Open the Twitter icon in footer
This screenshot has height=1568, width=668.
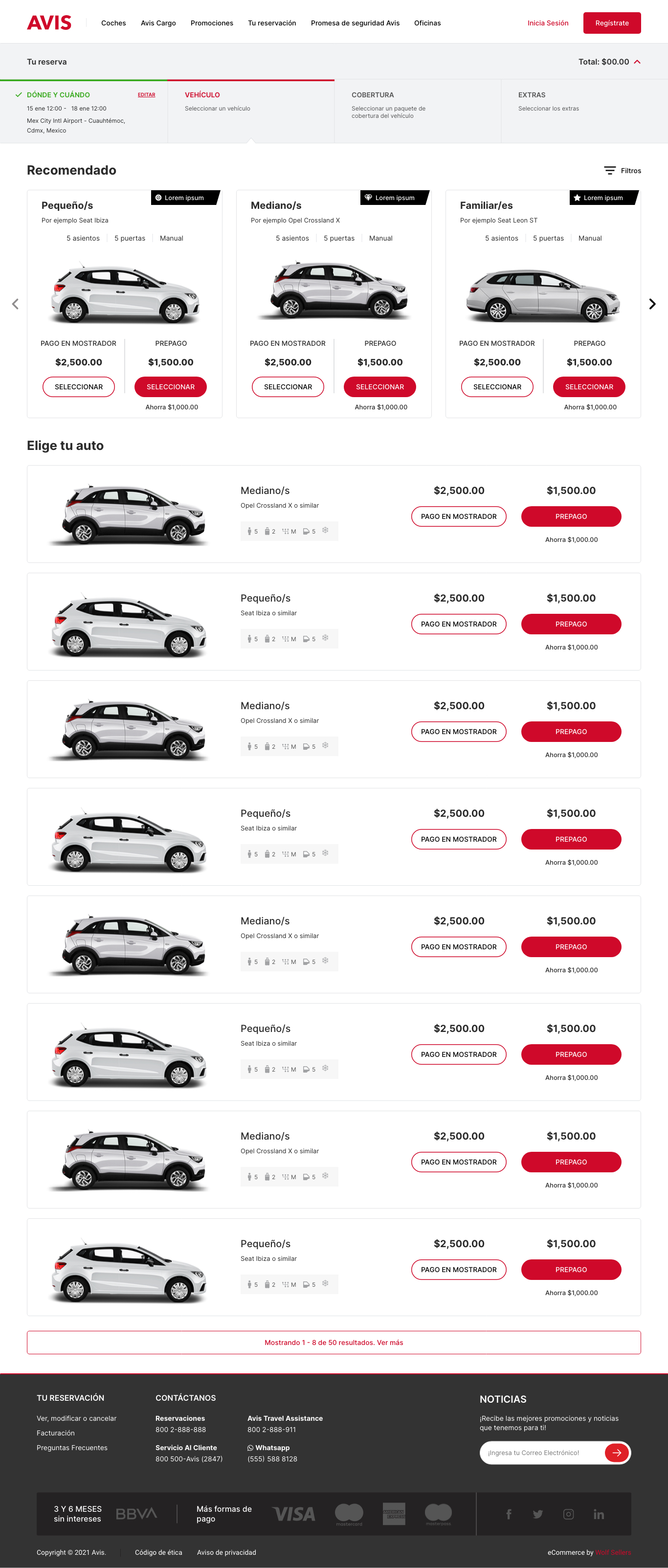pyautogui.click(x=538, y=1514)
